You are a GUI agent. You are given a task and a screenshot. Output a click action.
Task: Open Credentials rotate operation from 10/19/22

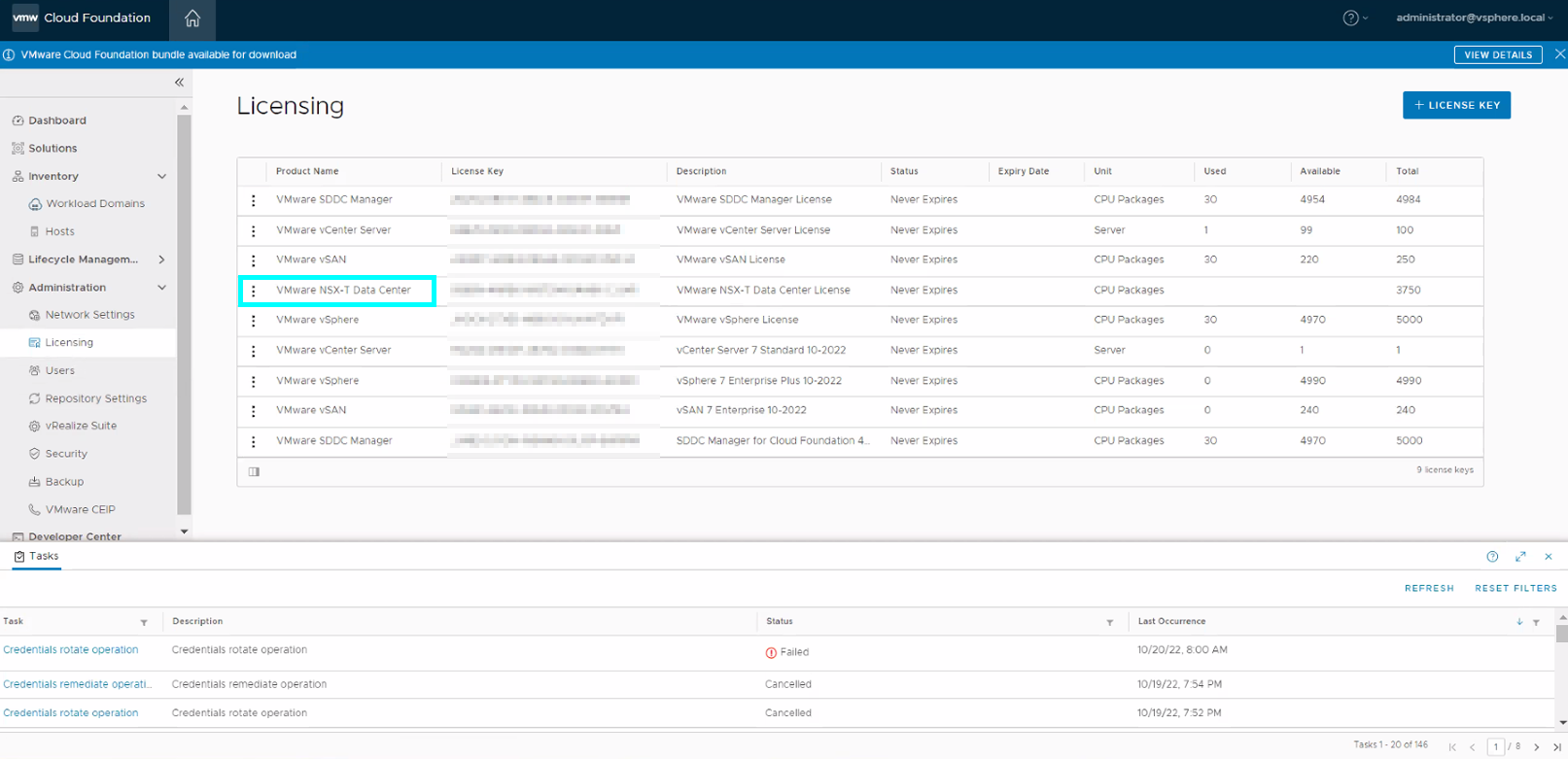[71, 713]
